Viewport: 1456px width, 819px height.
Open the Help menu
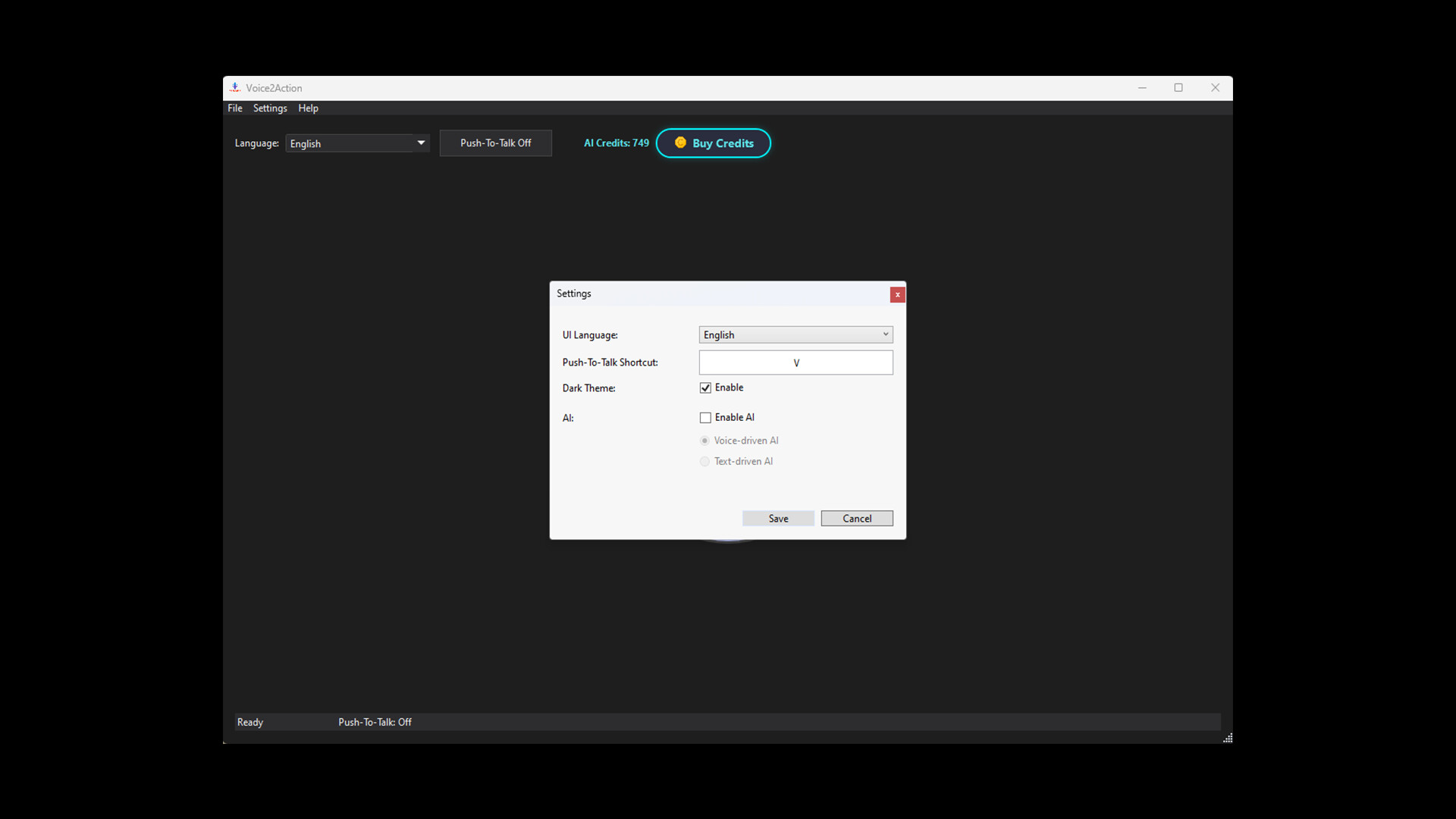(x=308, y=108)
